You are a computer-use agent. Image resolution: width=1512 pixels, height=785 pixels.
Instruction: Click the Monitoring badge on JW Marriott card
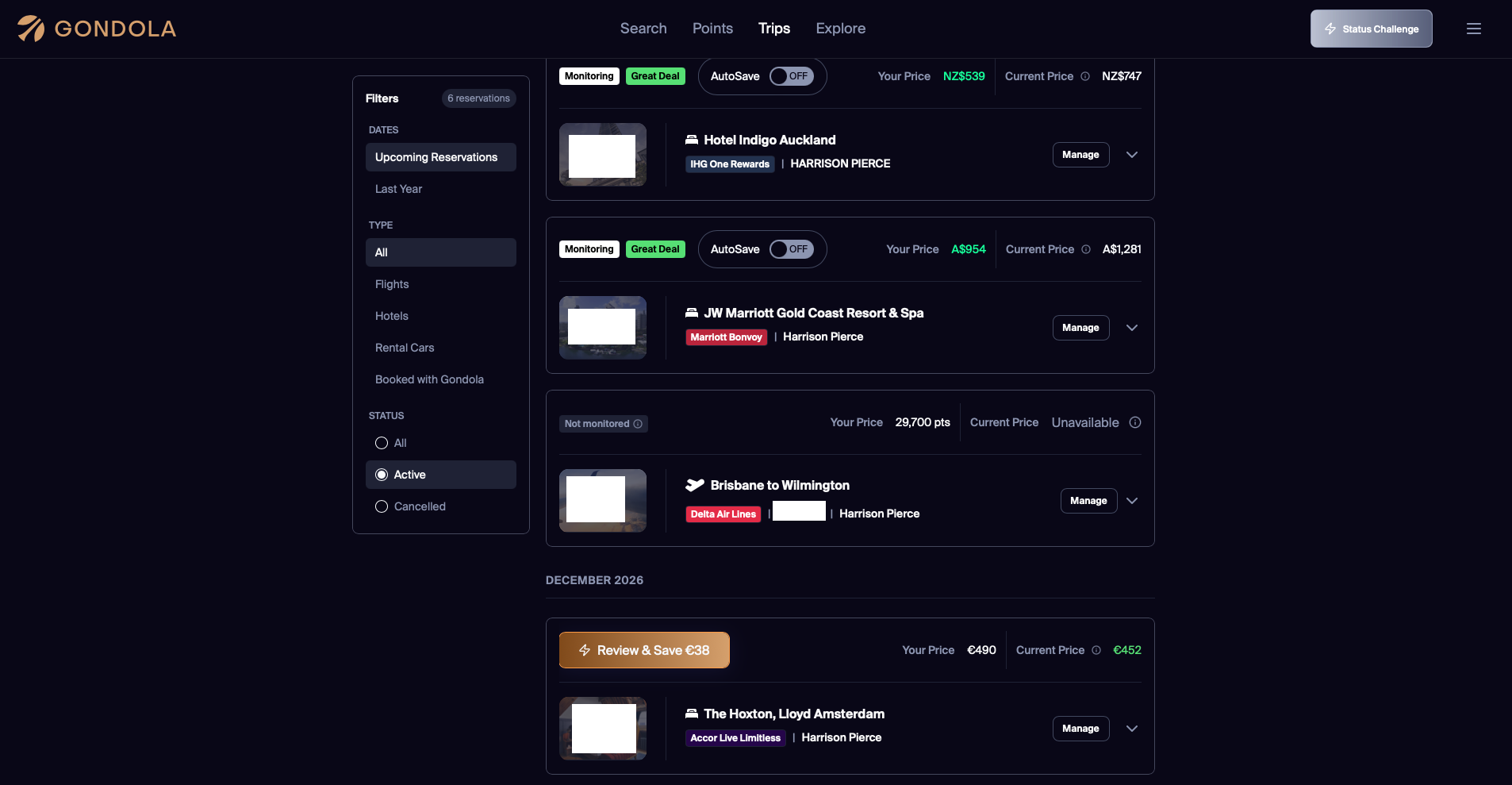click(x=589, y=249)
